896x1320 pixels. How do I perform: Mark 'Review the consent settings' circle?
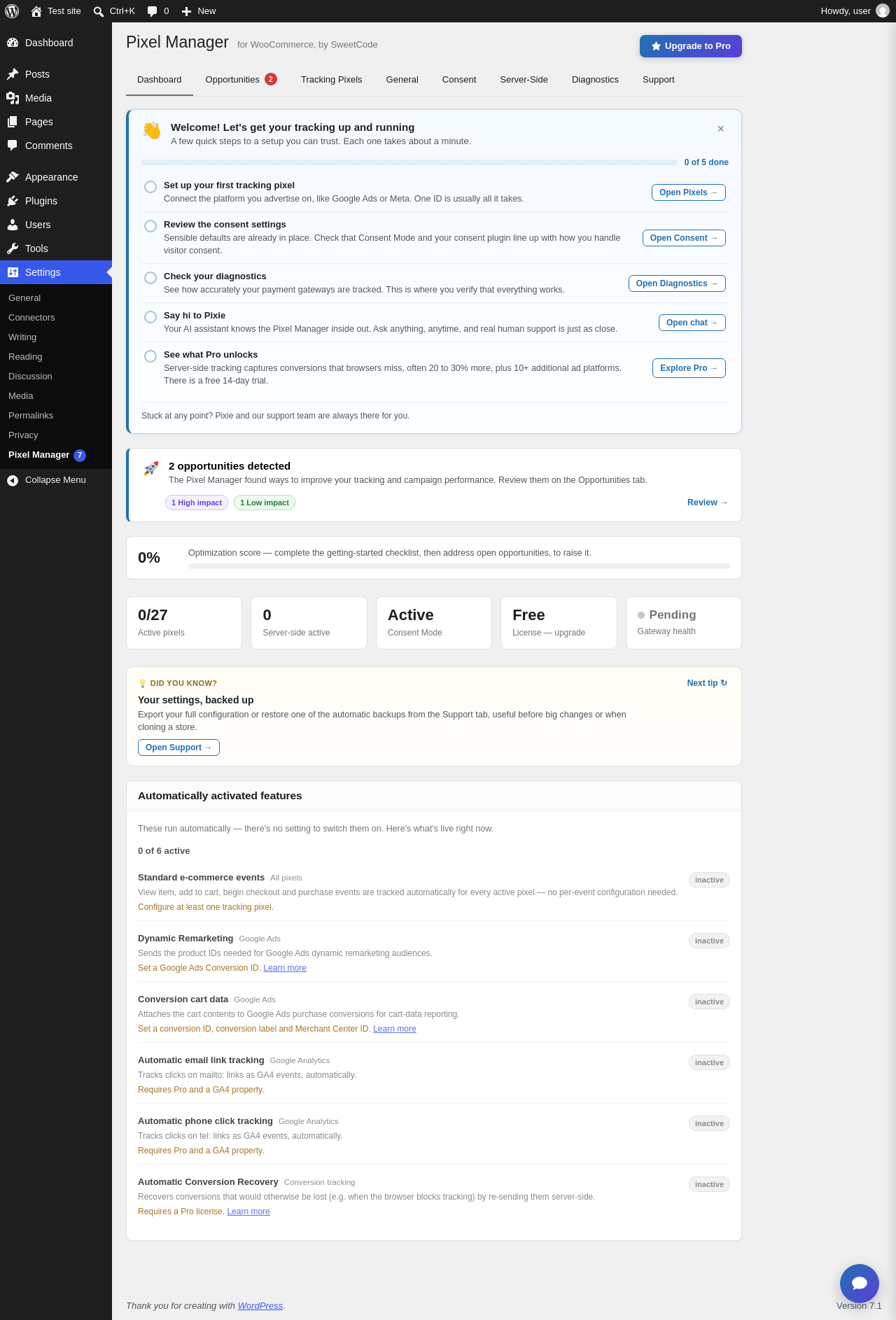(x=150, y=226)
